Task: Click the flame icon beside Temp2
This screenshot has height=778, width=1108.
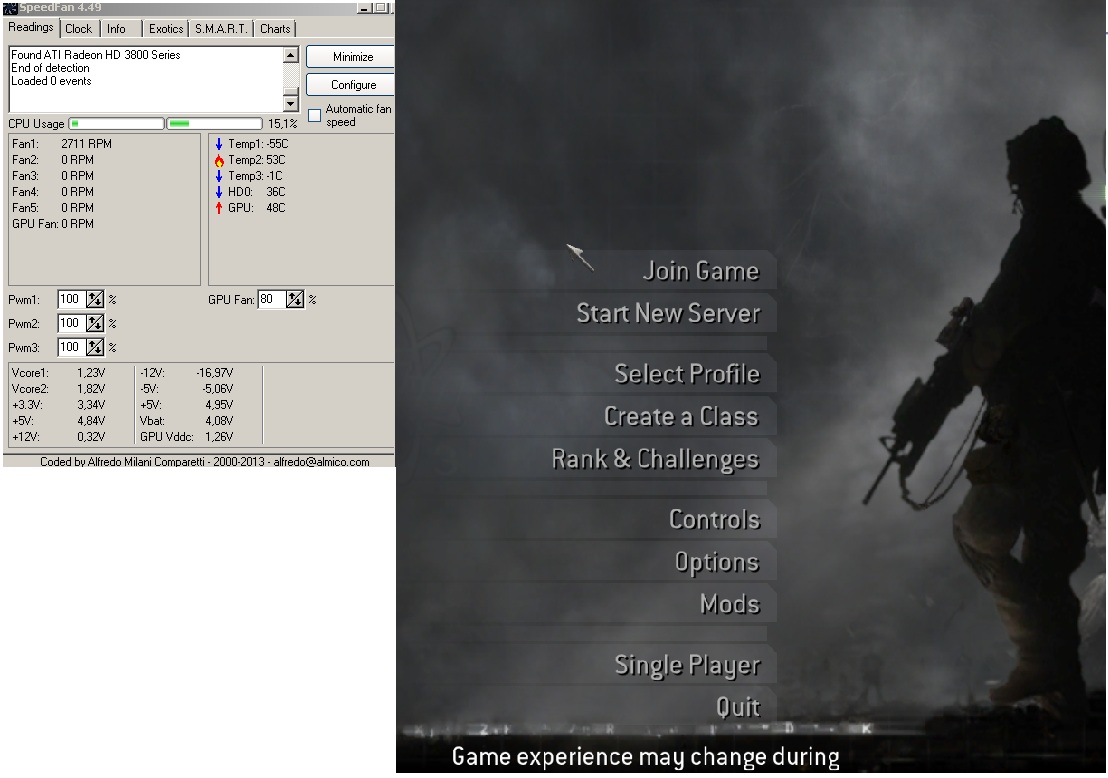Action: click(x=219, y=160)
